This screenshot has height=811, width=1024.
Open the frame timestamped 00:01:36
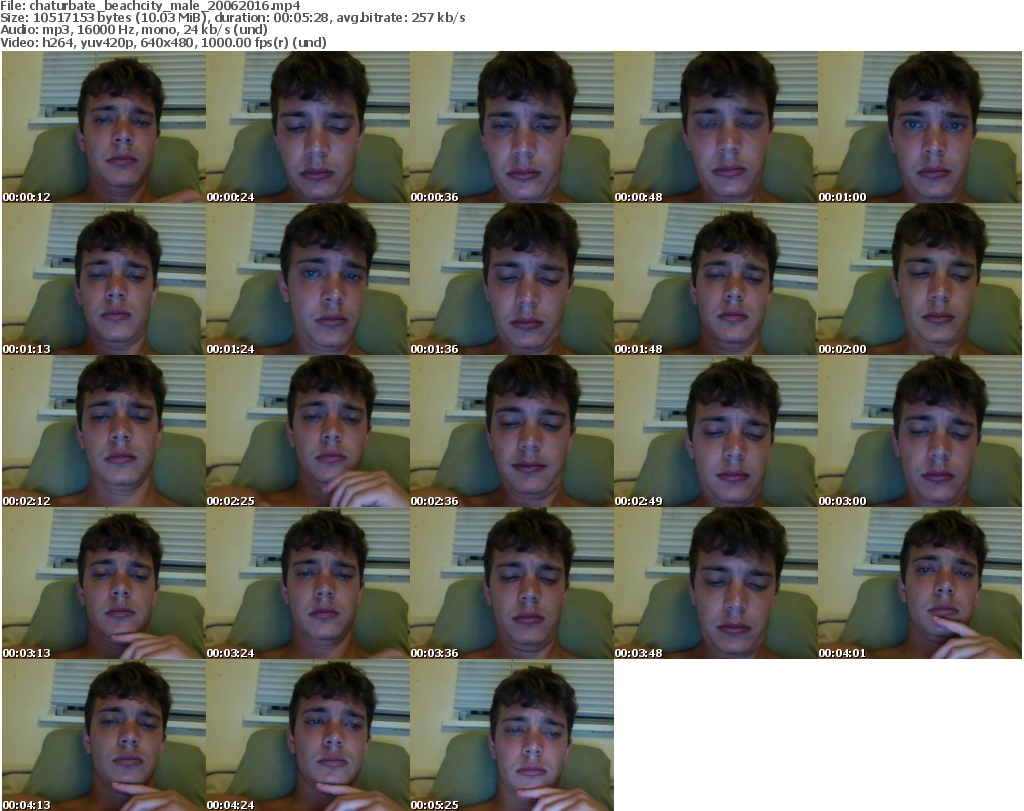point(512,279)
